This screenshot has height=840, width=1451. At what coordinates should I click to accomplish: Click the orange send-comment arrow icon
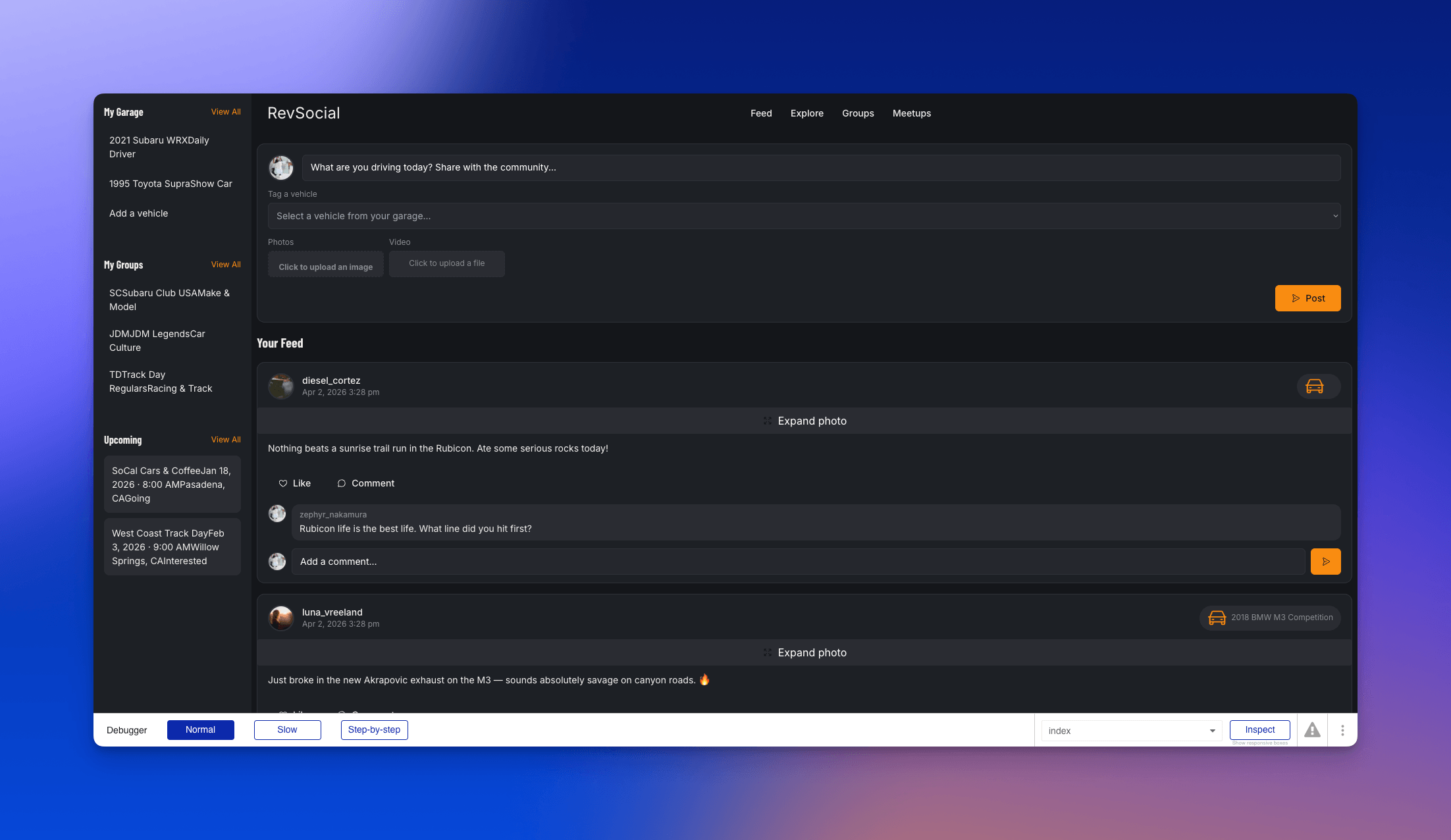click(x=1326, y=562)
